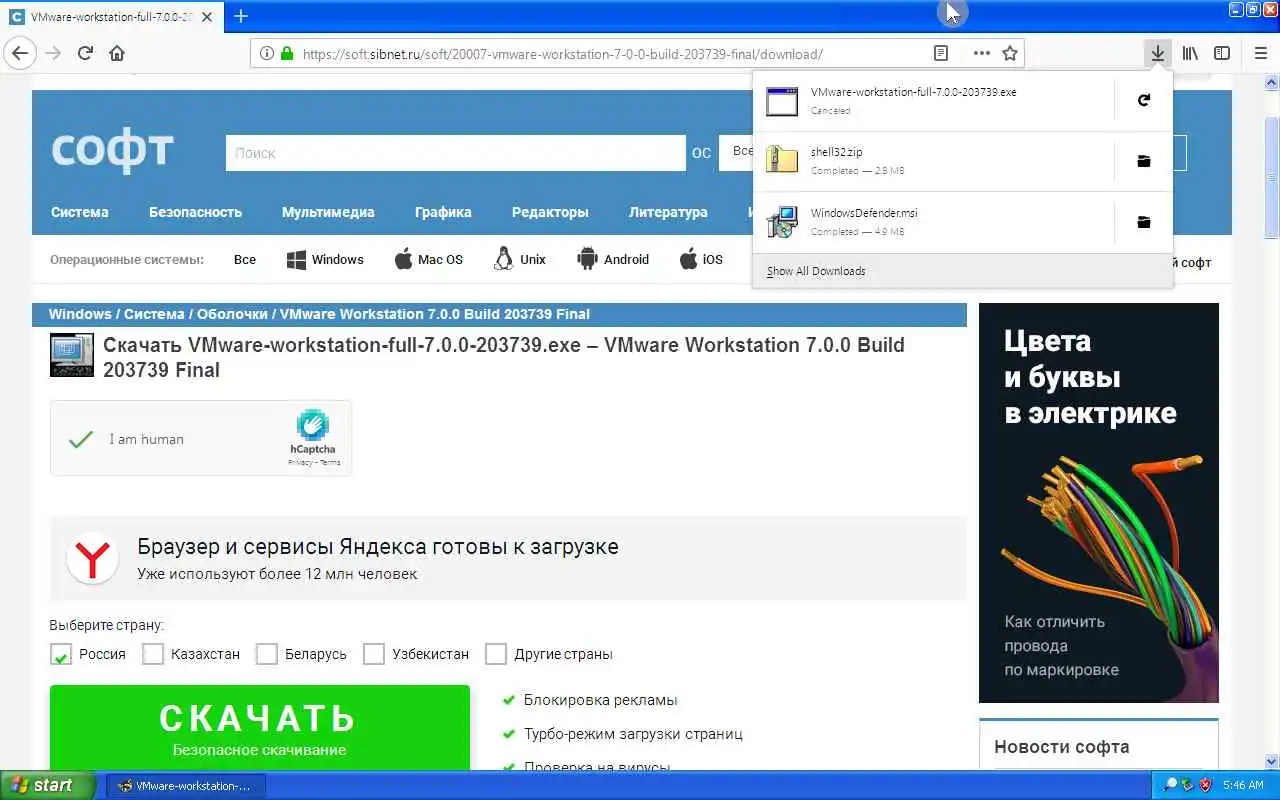Image resolution: width=1280 pixels, height=800 pixels.
Task: Click the Yandex browser logo
Action: [x=92, y=559]
